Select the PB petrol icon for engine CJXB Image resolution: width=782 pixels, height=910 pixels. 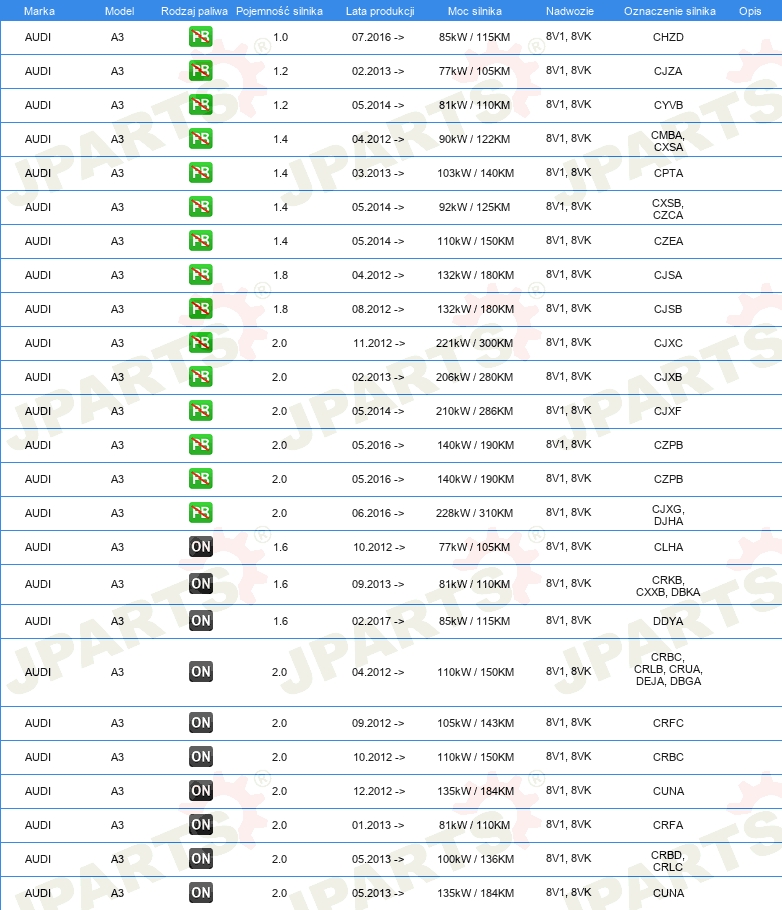tap(200, 377)
